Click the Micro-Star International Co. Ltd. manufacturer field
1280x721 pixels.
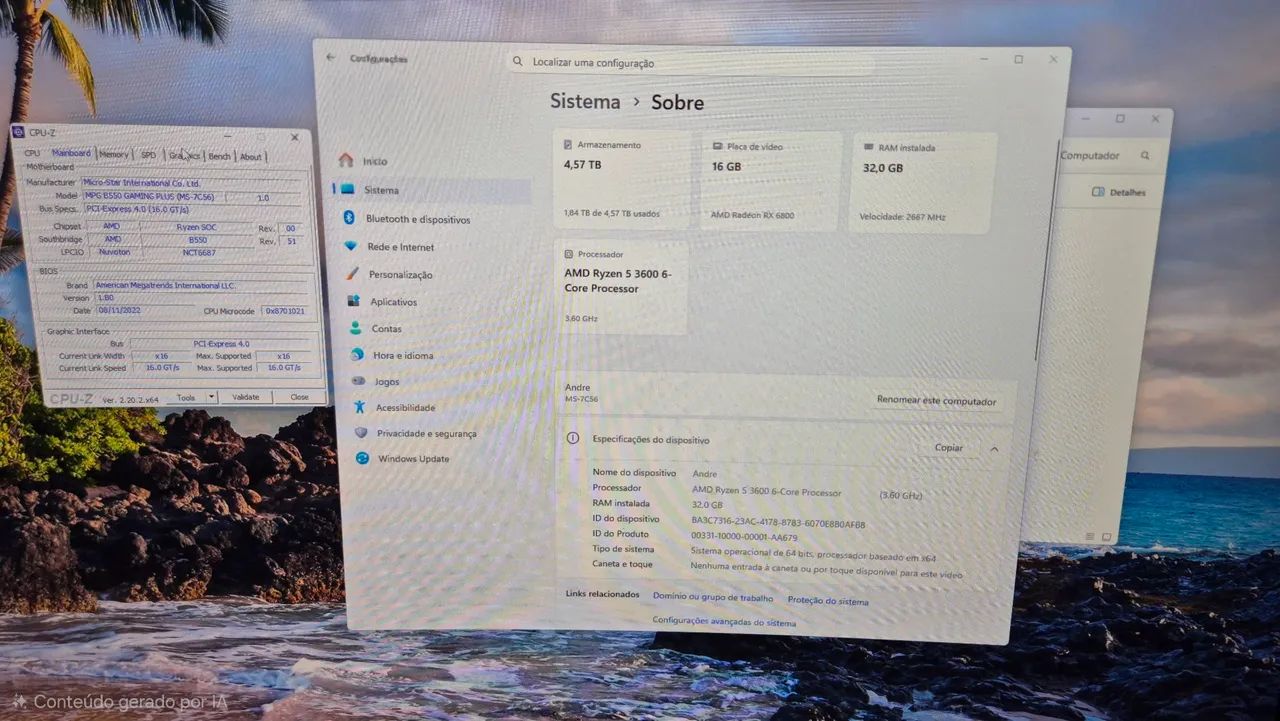tap(193, 183)
